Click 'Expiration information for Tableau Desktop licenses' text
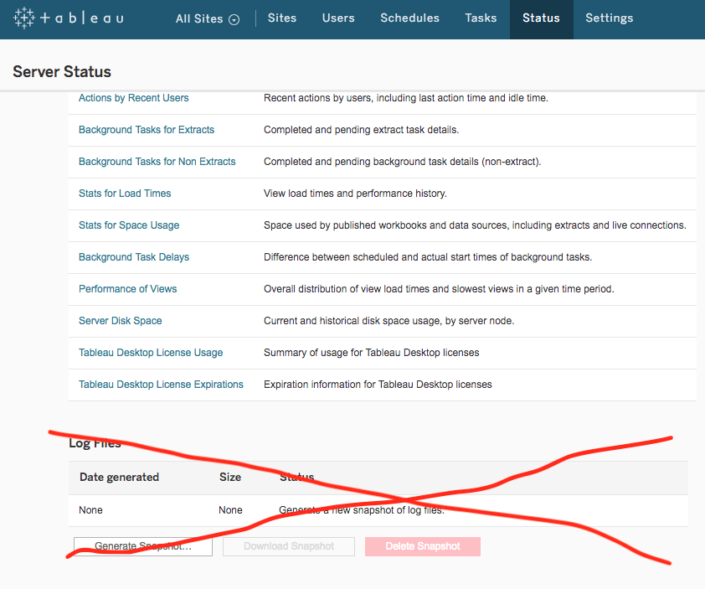The height and width of the screenshot is (589, 705). pyautogui.click(x=378, y=385)
